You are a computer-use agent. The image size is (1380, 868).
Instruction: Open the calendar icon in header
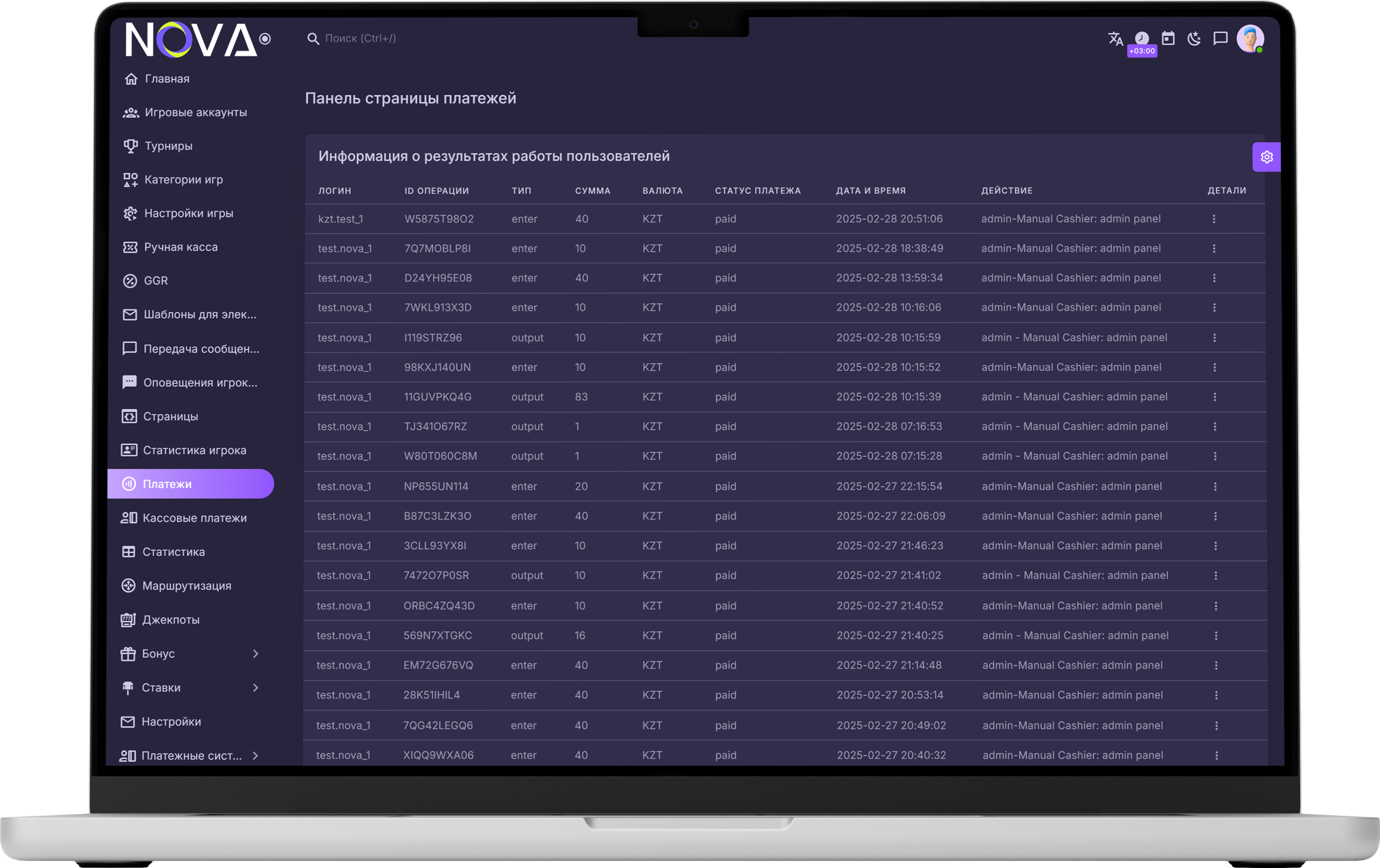pyautogui.click(x=1168, y=38)
